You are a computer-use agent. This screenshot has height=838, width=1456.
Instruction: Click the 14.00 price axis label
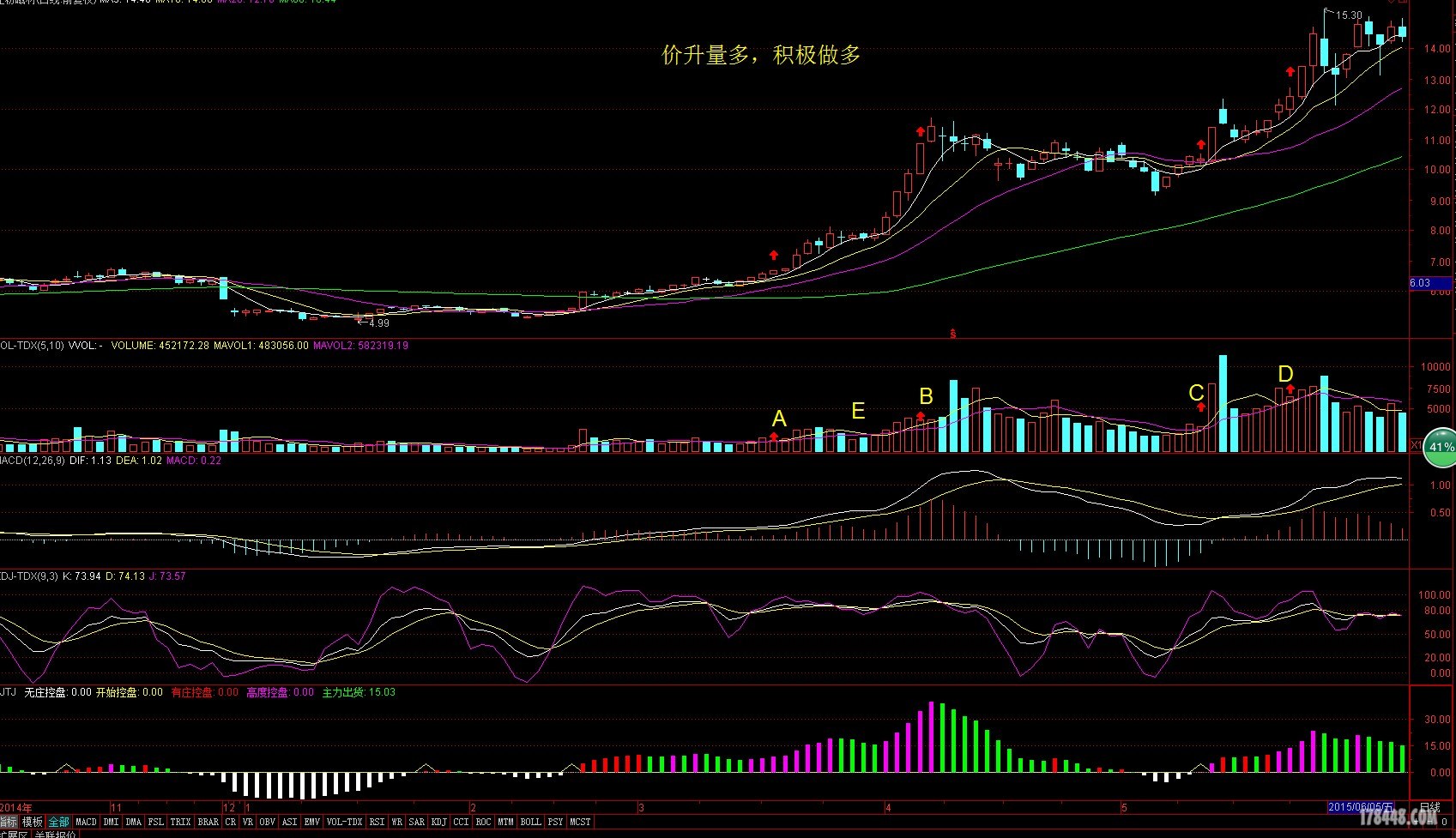point(1437,49)
